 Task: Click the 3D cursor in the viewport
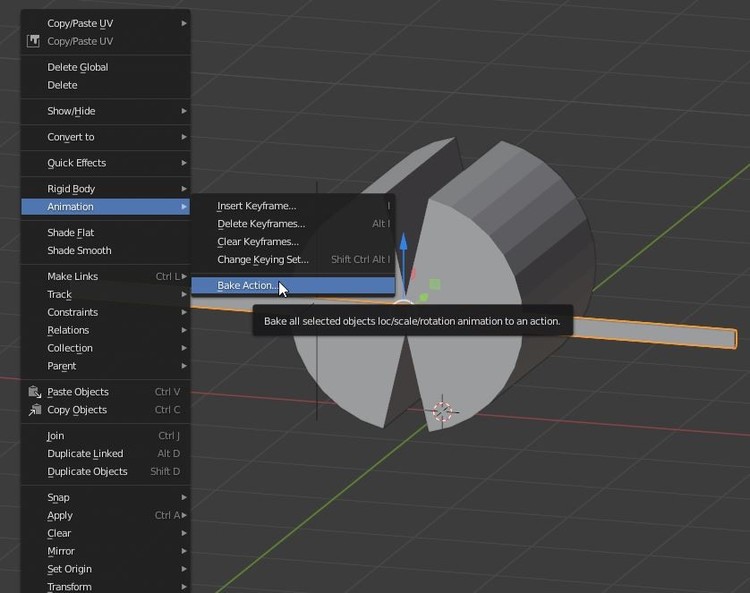coord(443,411)
